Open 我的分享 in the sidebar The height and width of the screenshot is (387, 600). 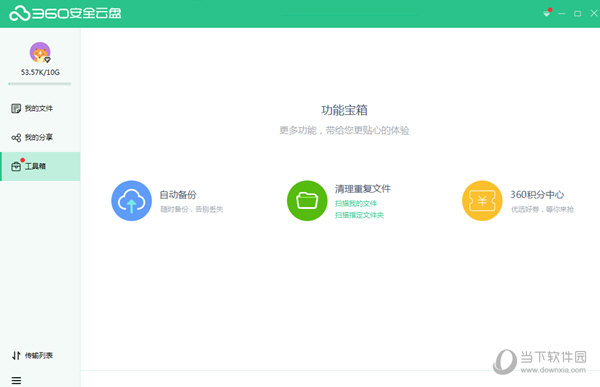coord(40,137)
